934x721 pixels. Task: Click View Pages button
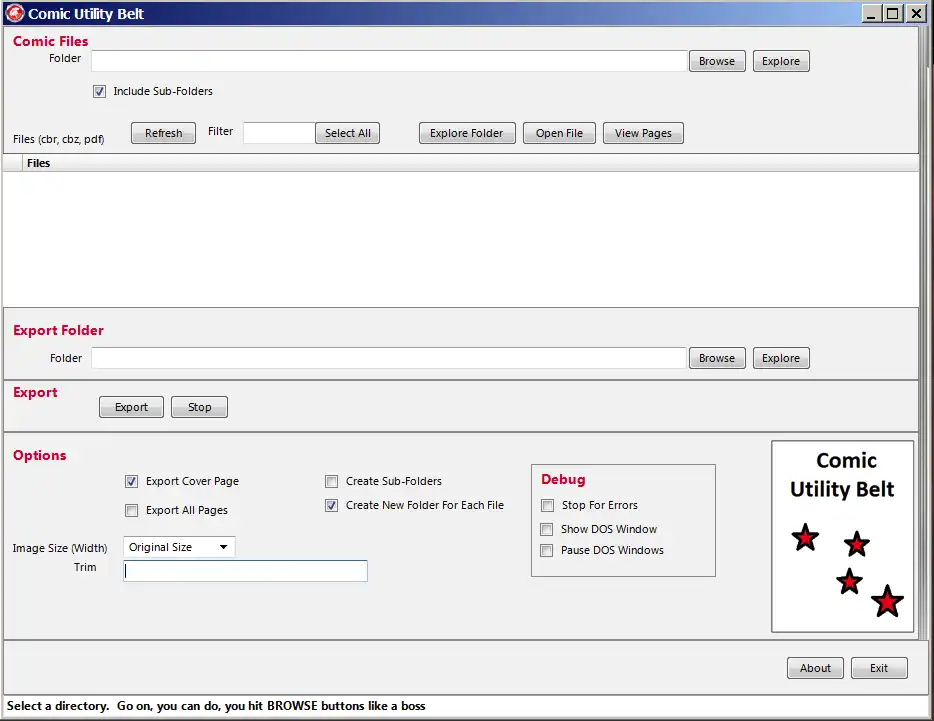(643, 133)
